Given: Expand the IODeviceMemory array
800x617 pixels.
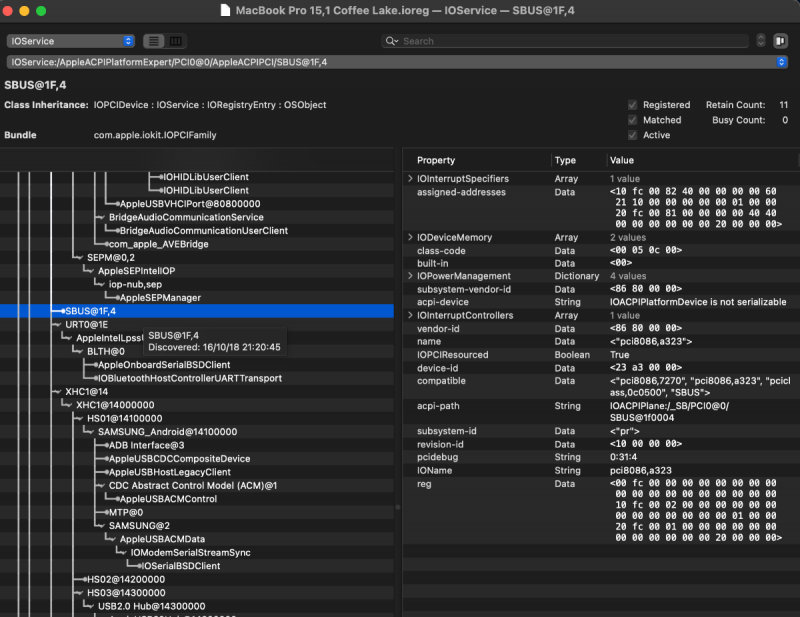Looking at the screenshot, I should tap(410, 237).
